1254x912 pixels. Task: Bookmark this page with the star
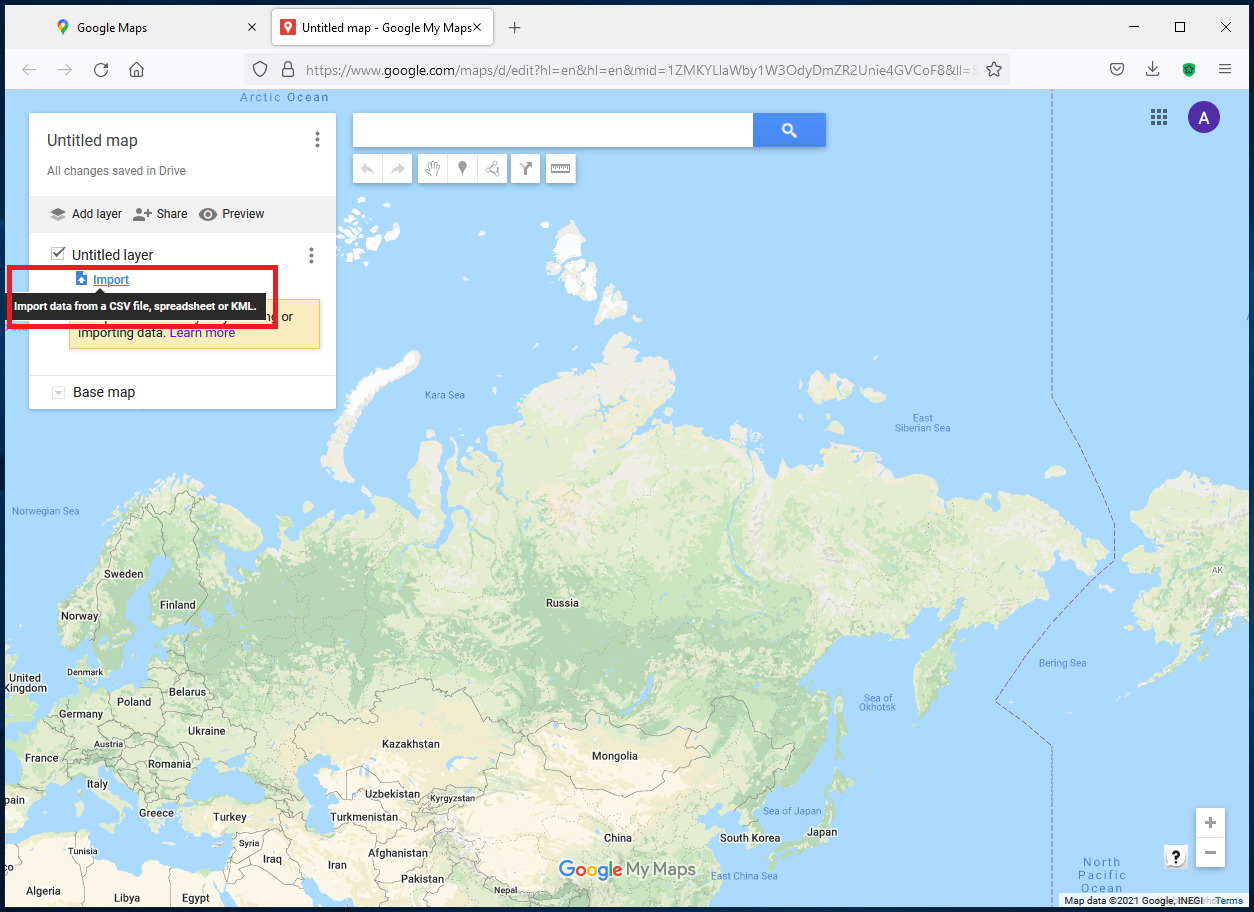tap(994, 69)
